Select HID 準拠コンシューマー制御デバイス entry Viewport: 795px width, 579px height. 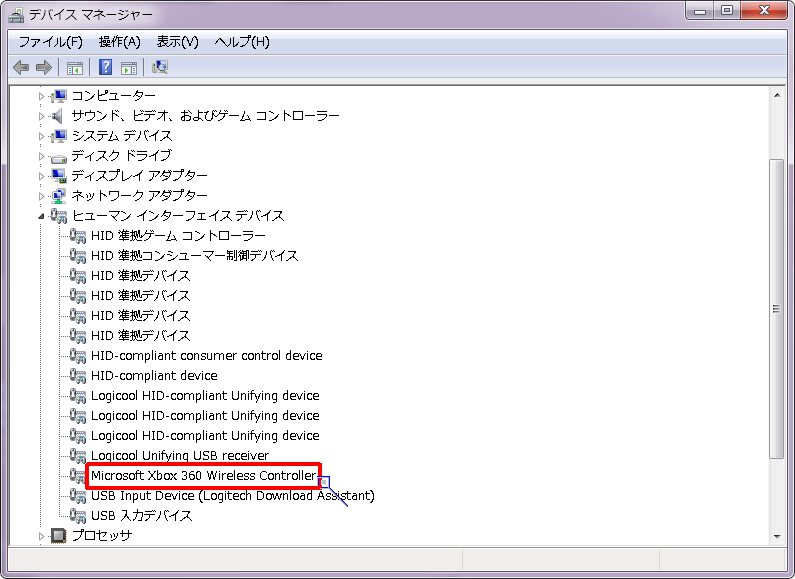tap(195, 256)
